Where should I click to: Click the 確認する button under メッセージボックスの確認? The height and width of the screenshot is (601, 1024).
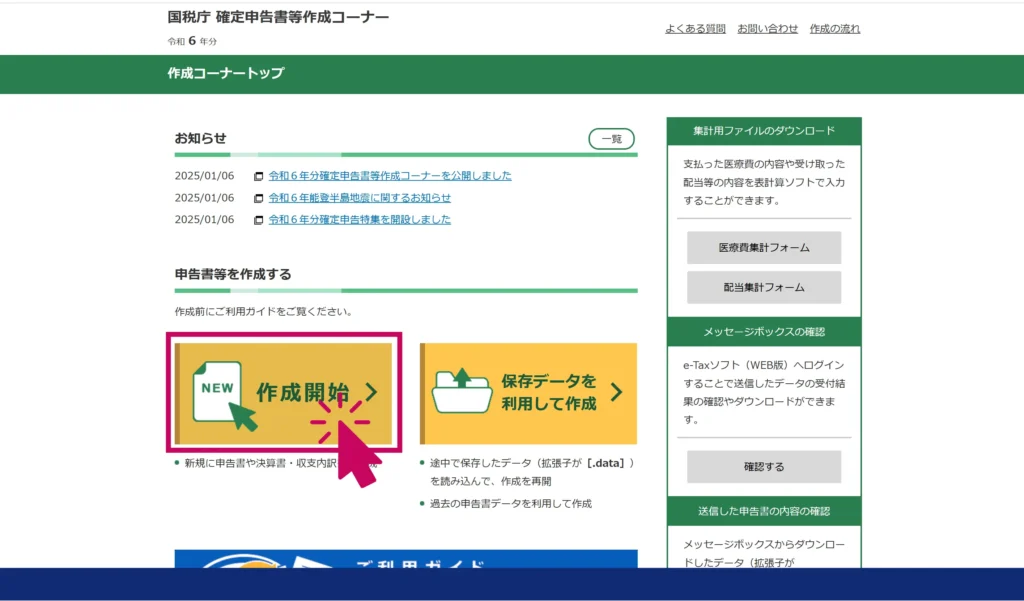763,466
